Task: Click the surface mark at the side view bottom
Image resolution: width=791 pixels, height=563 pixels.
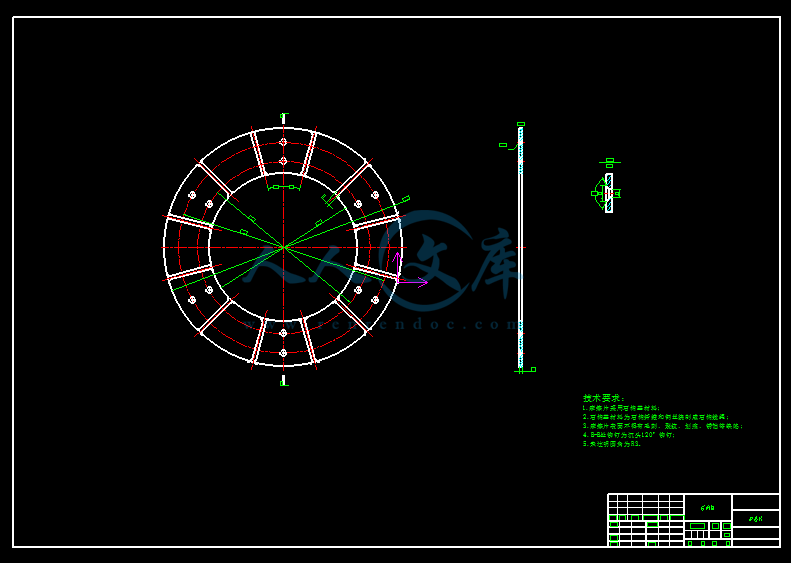Action: pyautogui.click(x=529, y=370)
